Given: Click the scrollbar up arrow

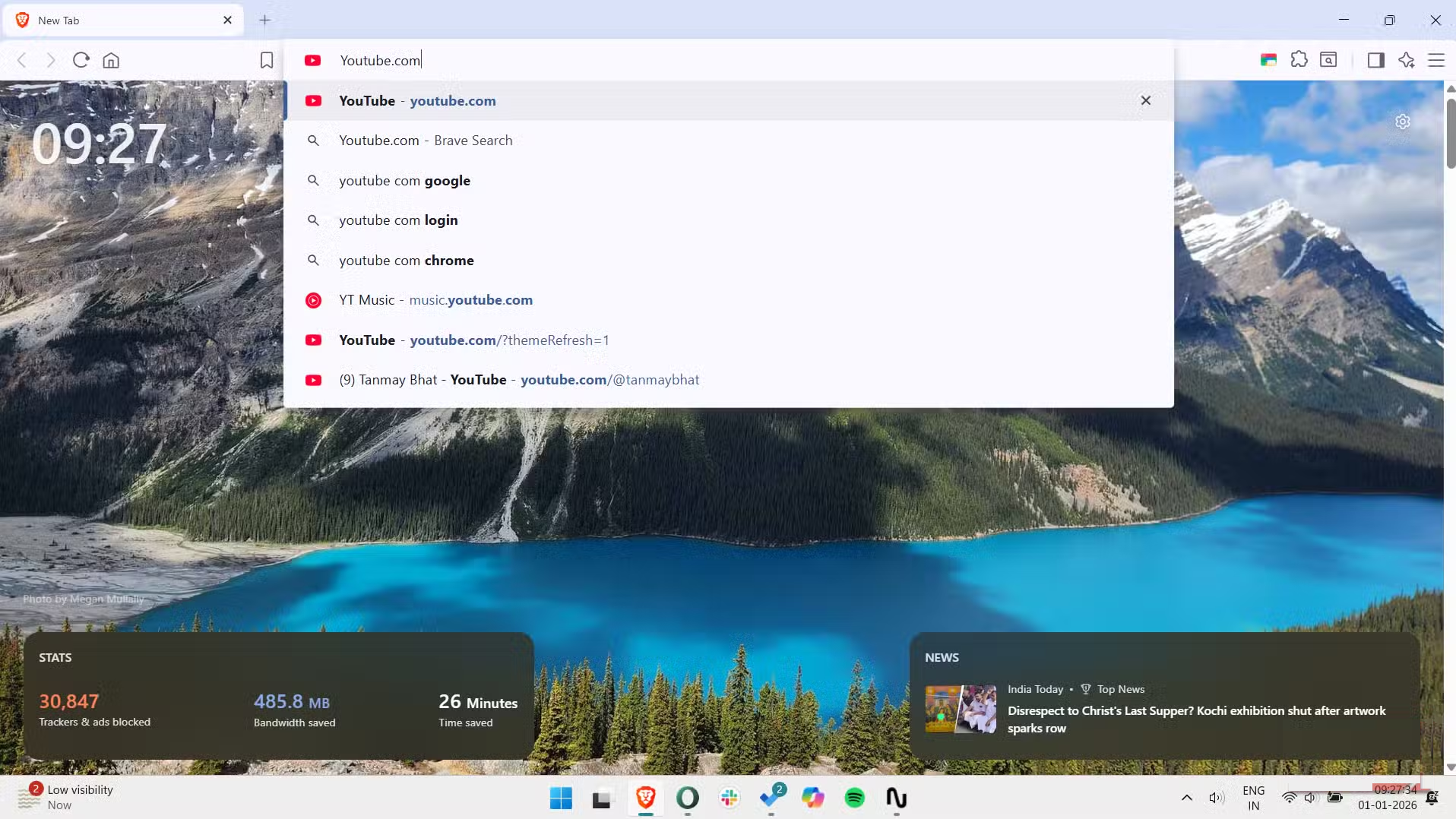Looking at the screenshot, I should [x=1450, y=88].
